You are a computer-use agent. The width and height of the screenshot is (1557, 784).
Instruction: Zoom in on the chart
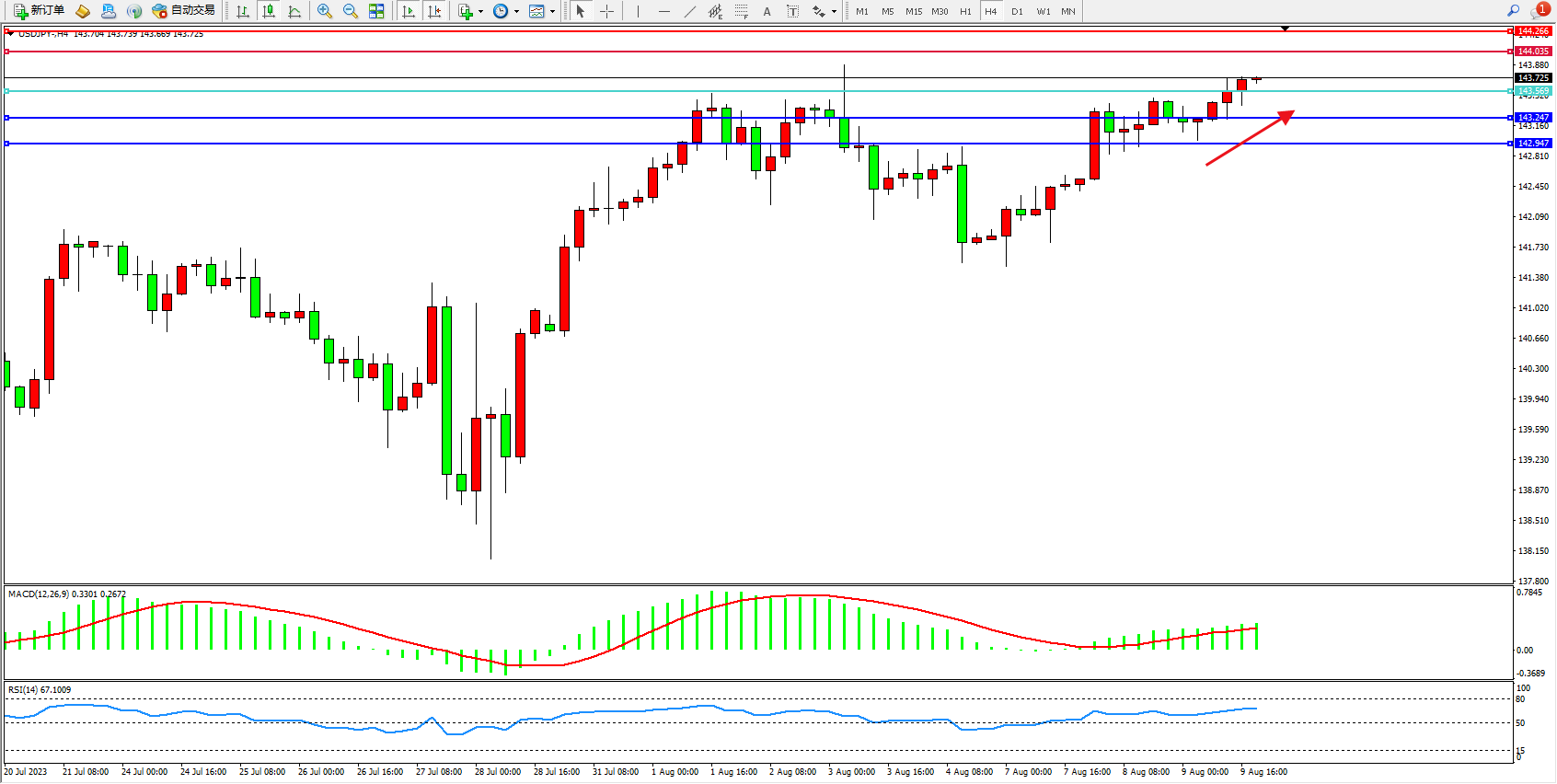click(x=324, y=11)
